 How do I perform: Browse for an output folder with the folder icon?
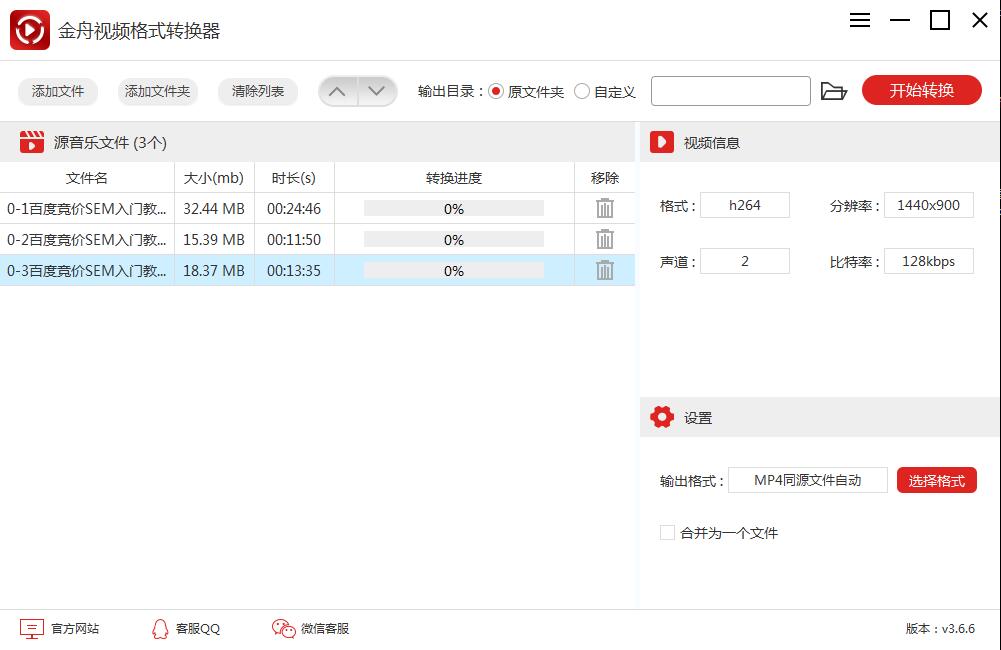pos(834,91)
